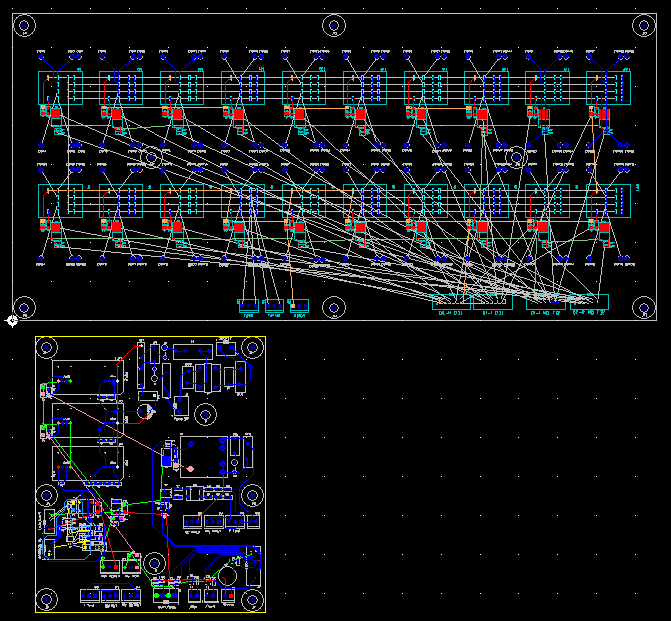
Task: Click the origin marker below the large board
Action: click(12, 321)
